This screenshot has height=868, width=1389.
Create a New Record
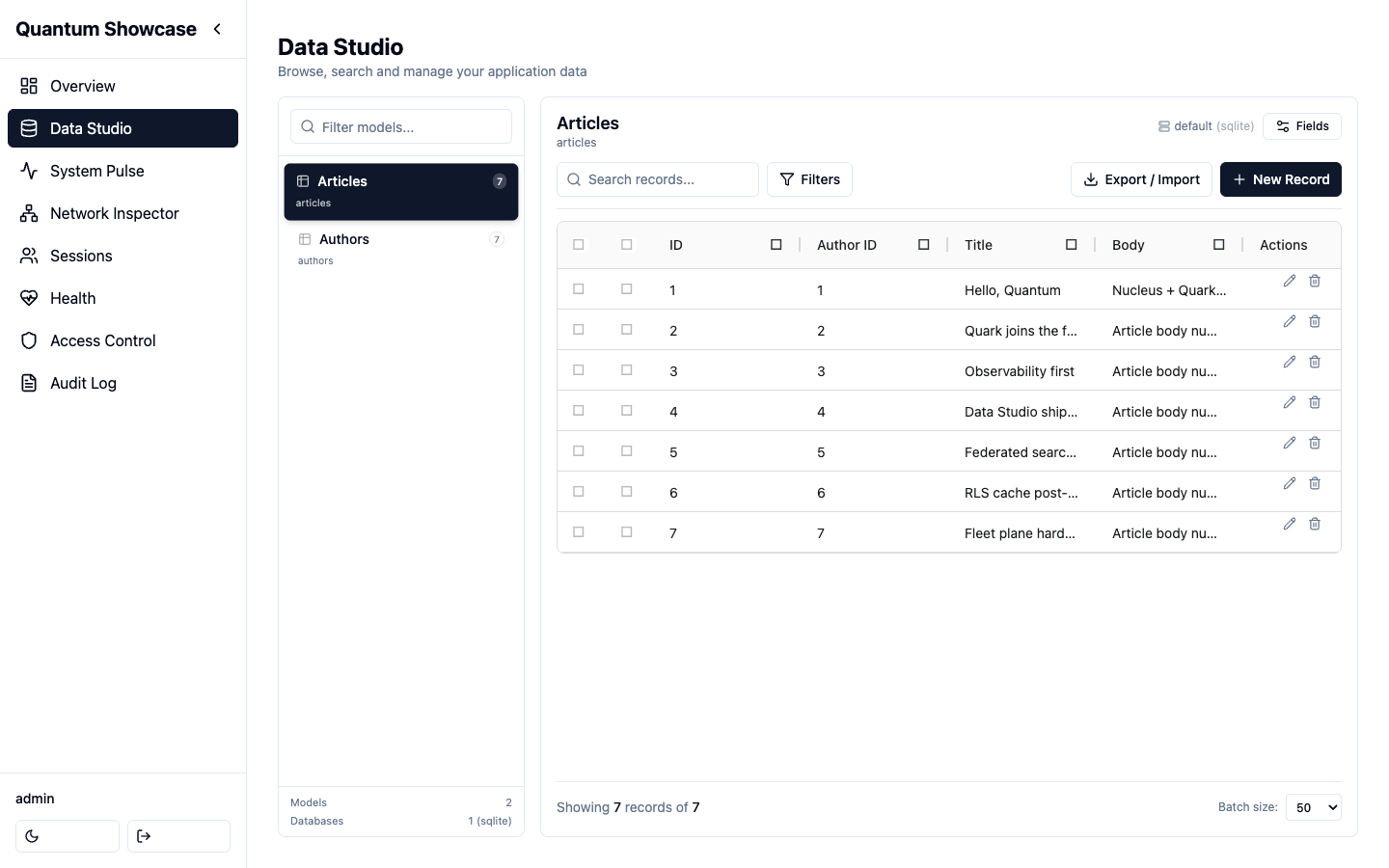[x=1281, y=179]
